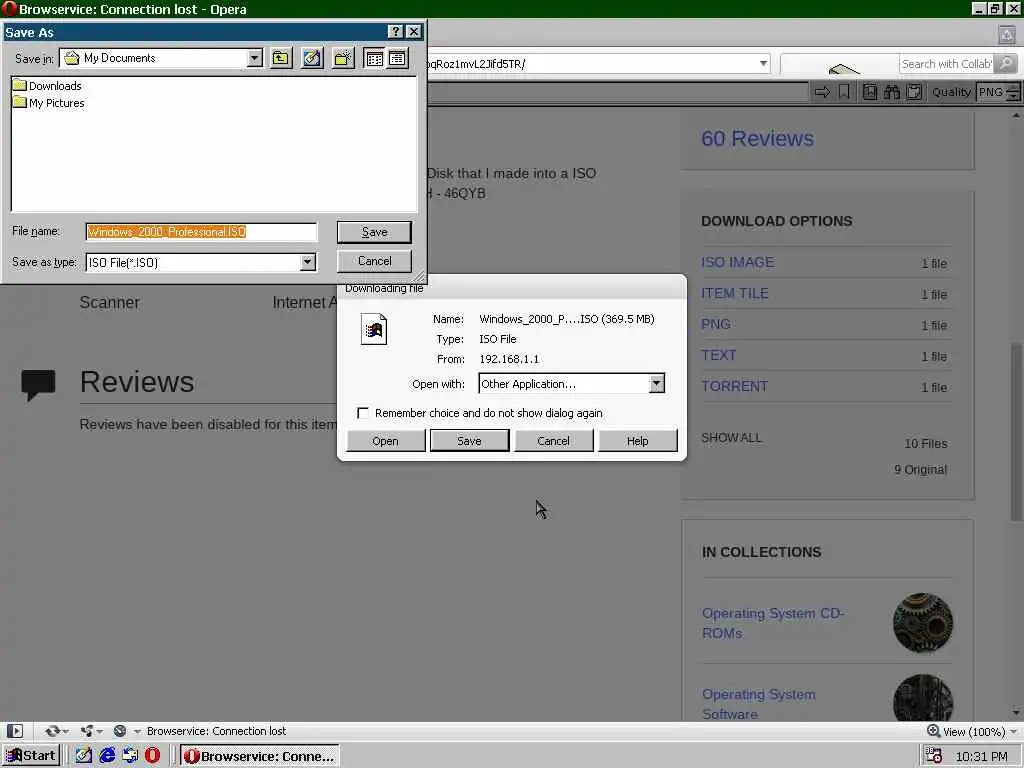1024x768 pixels.
Task: Expand the Save as type dropdown
Action: tap(308, 262)
